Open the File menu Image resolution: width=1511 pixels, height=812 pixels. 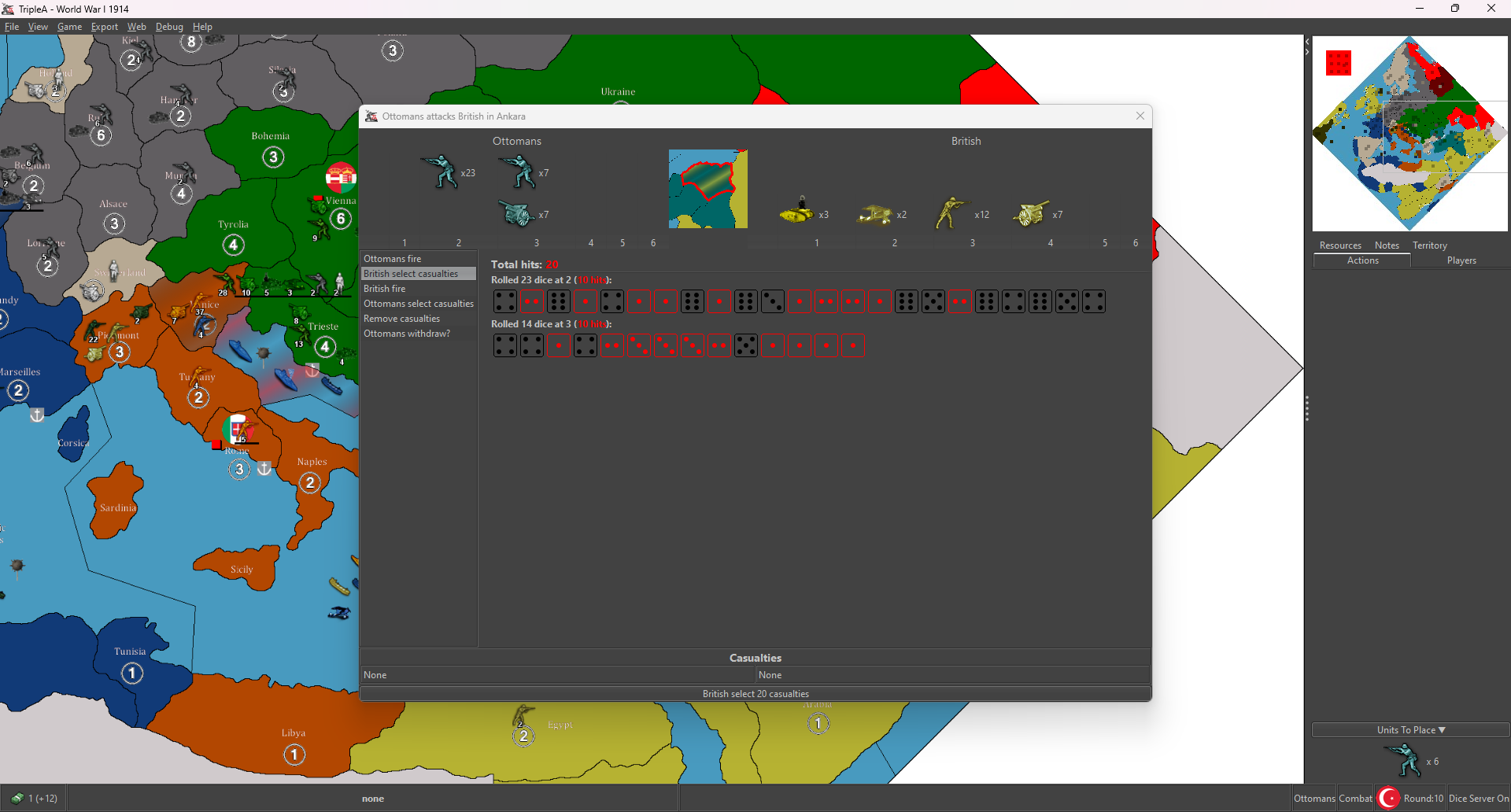[12, 26]
